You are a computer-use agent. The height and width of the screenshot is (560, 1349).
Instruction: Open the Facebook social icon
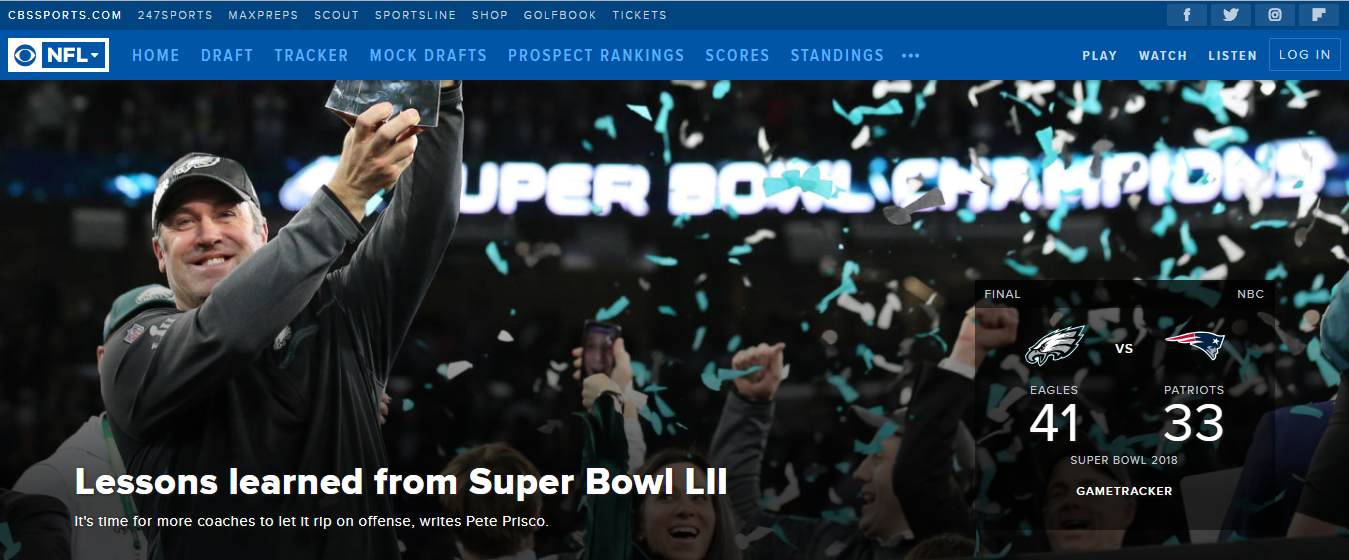click(x=1187, y=15)
